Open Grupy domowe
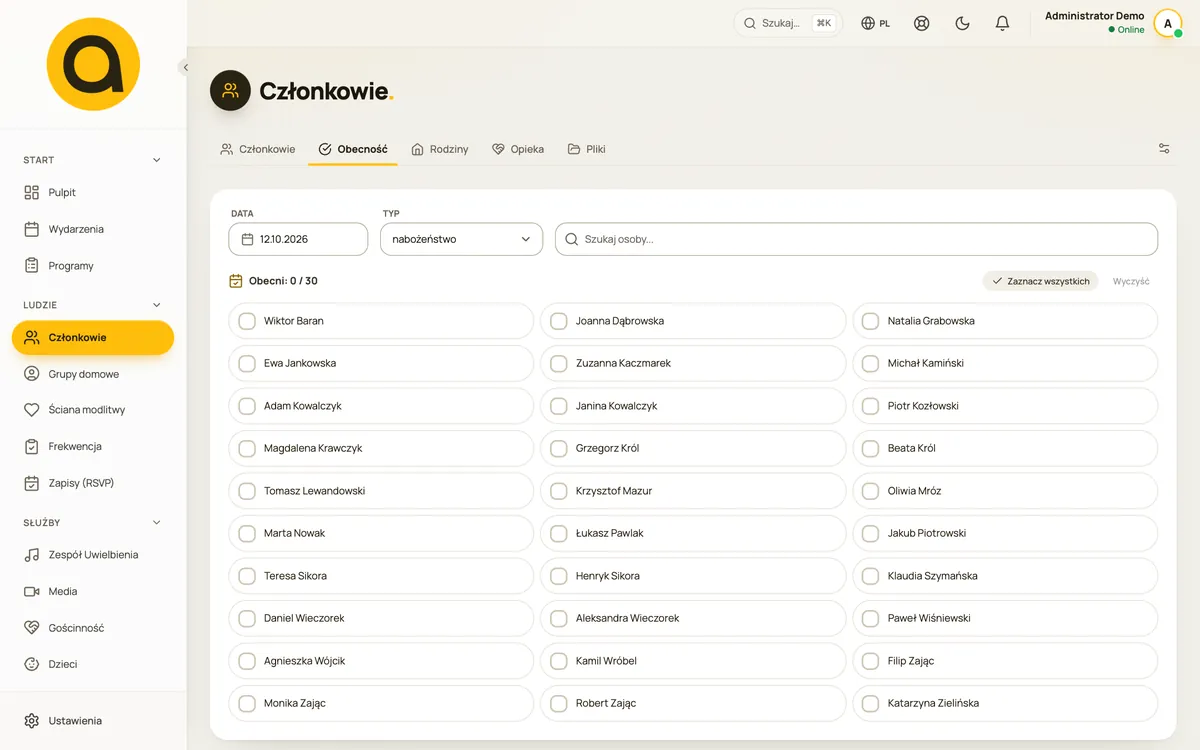1200x750 pixels. [x=93, y=374]
